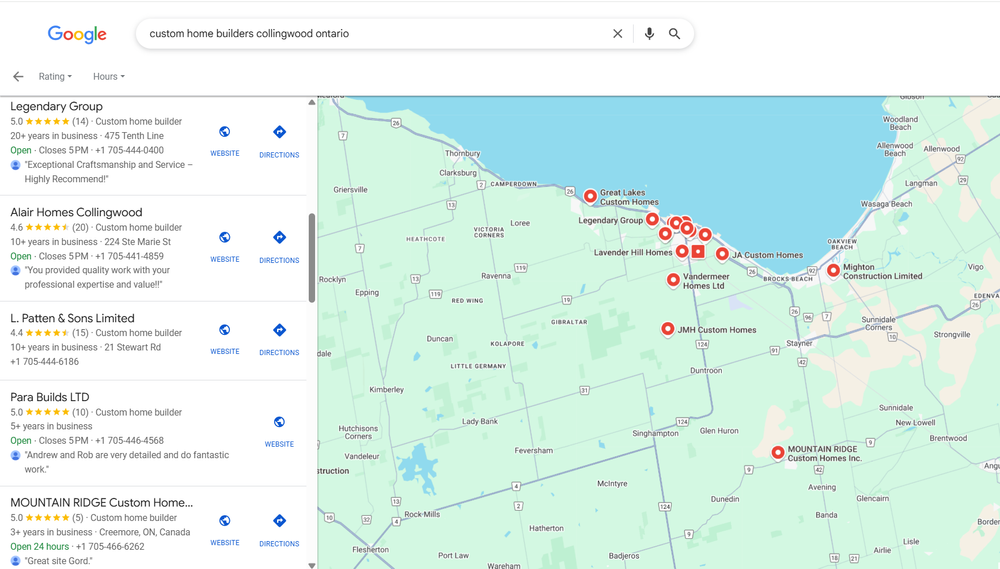Viewport: 1000px width, 569px height.
Task: Open the Para Builds LTD listing title
Action: click(x=50, y=397)
